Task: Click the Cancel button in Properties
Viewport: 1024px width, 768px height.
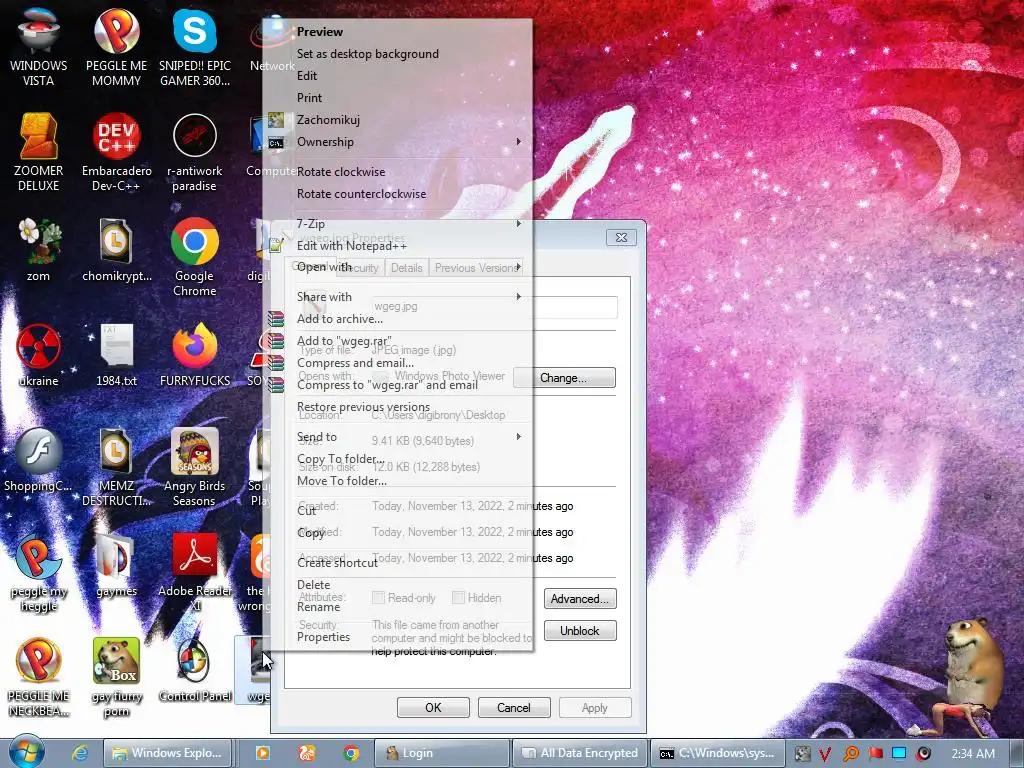Action: (514, 707)
